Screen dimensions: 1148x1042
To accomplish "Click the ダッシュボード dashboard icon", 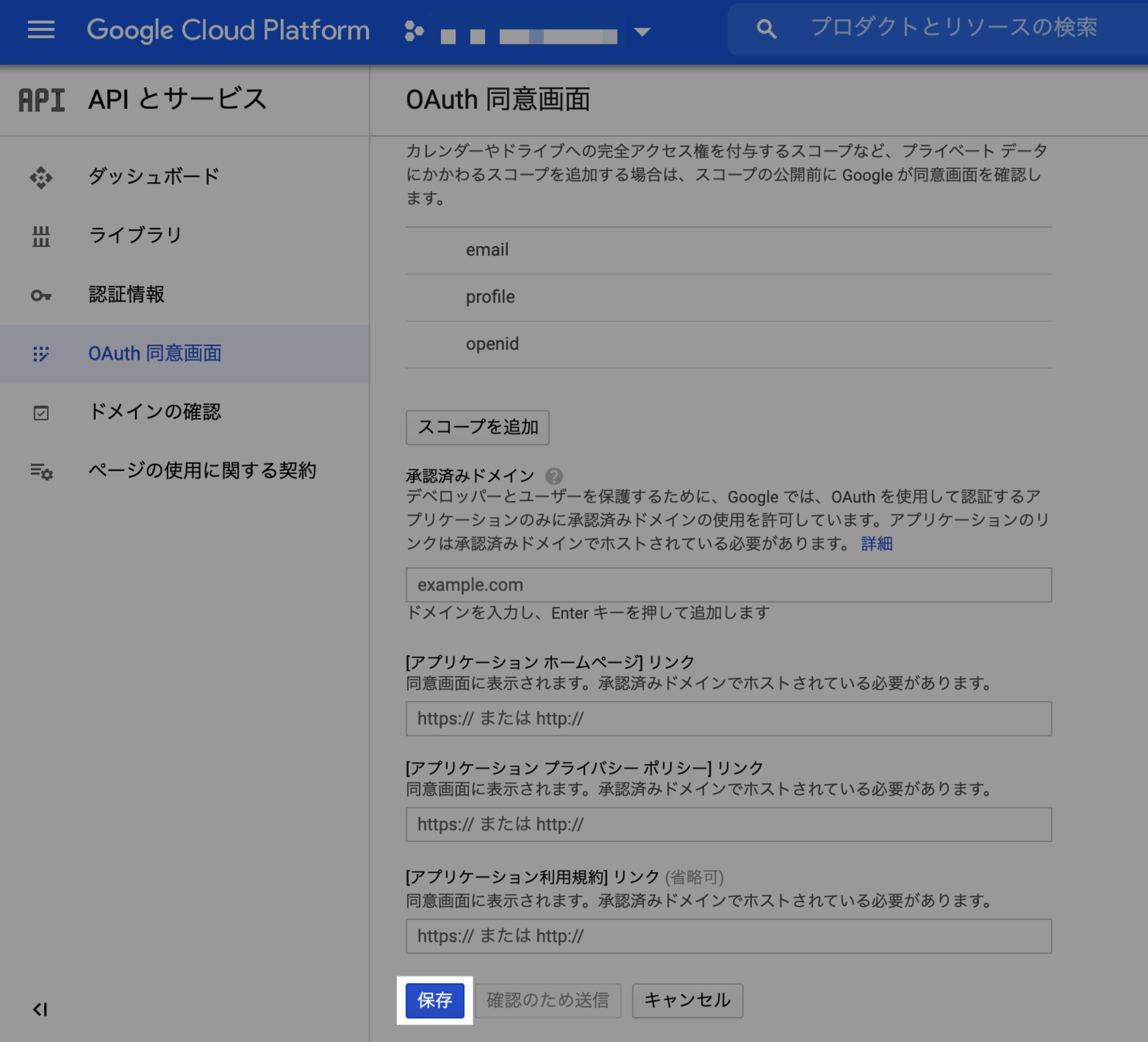I will pos(41,178).
